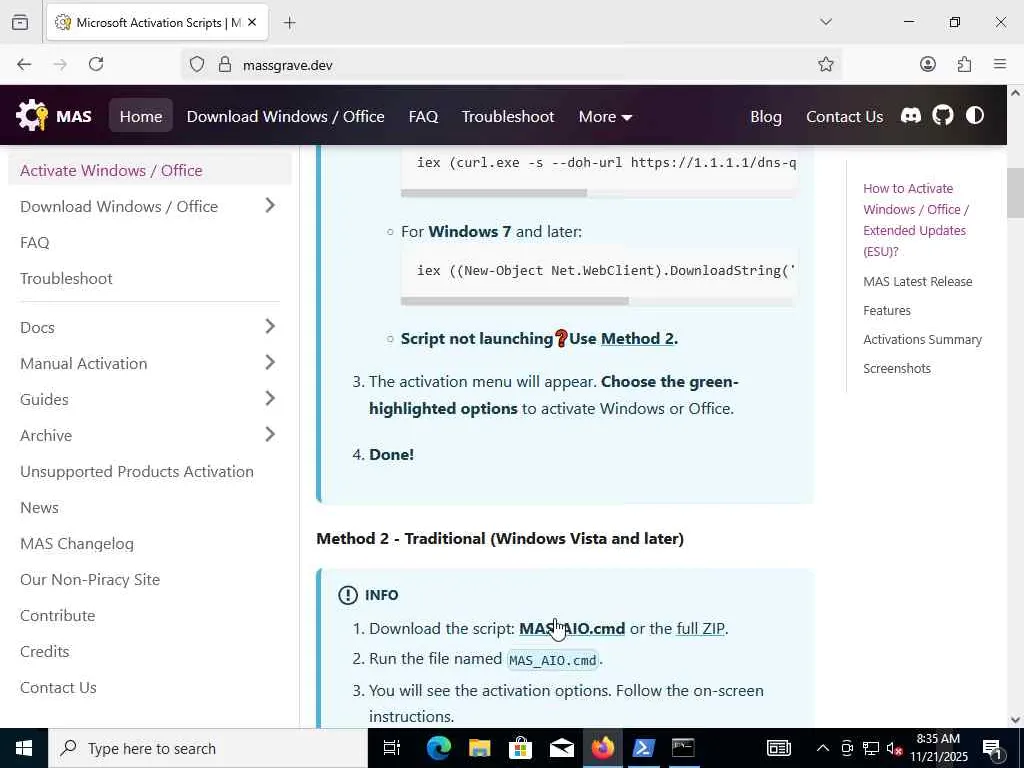Jump to Activations Summary section
The width and height of the screenshot is (1024, 768).
coord(922,339)
